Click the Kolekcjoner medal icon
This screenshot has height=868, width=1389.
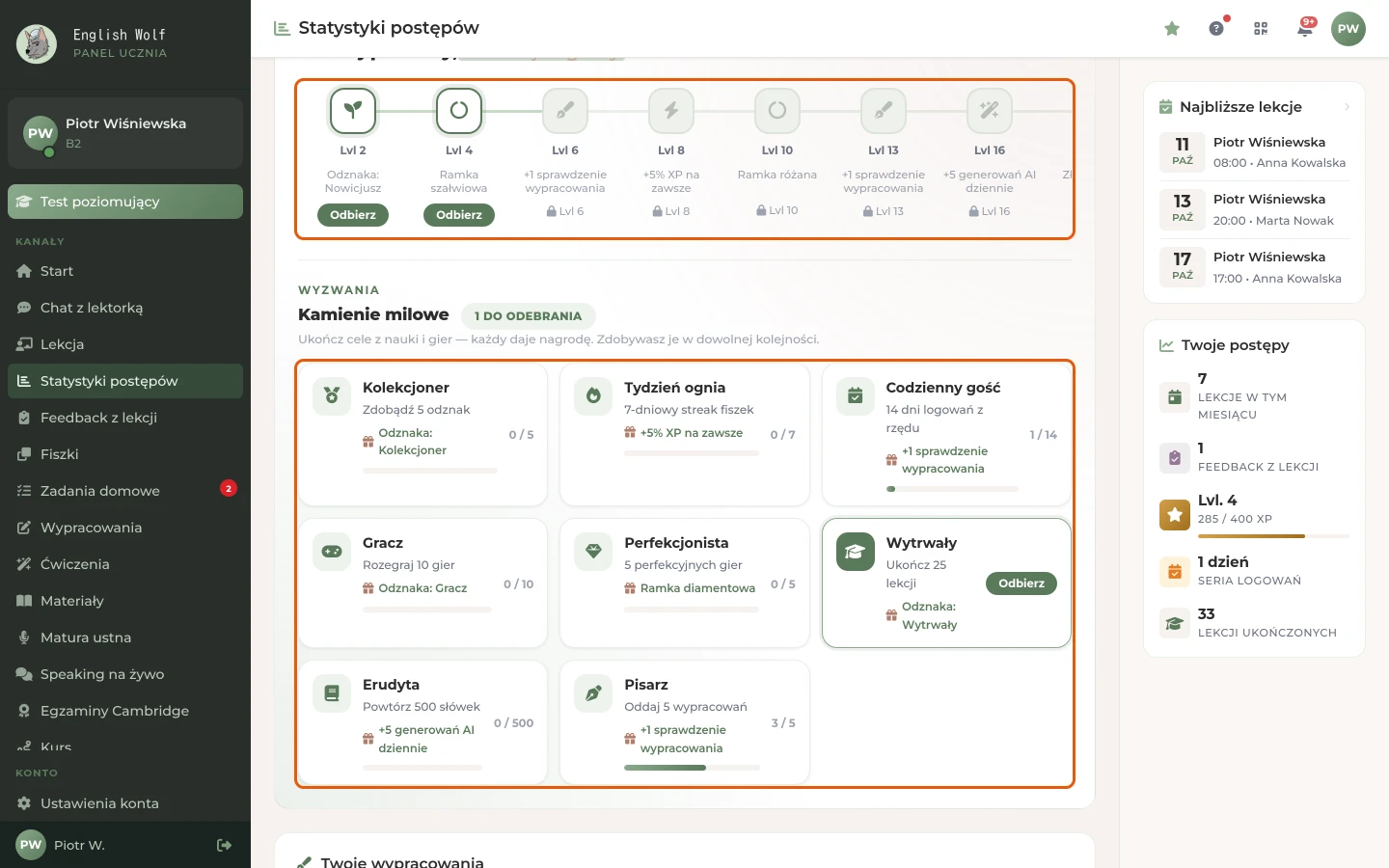tap(332, 396)
